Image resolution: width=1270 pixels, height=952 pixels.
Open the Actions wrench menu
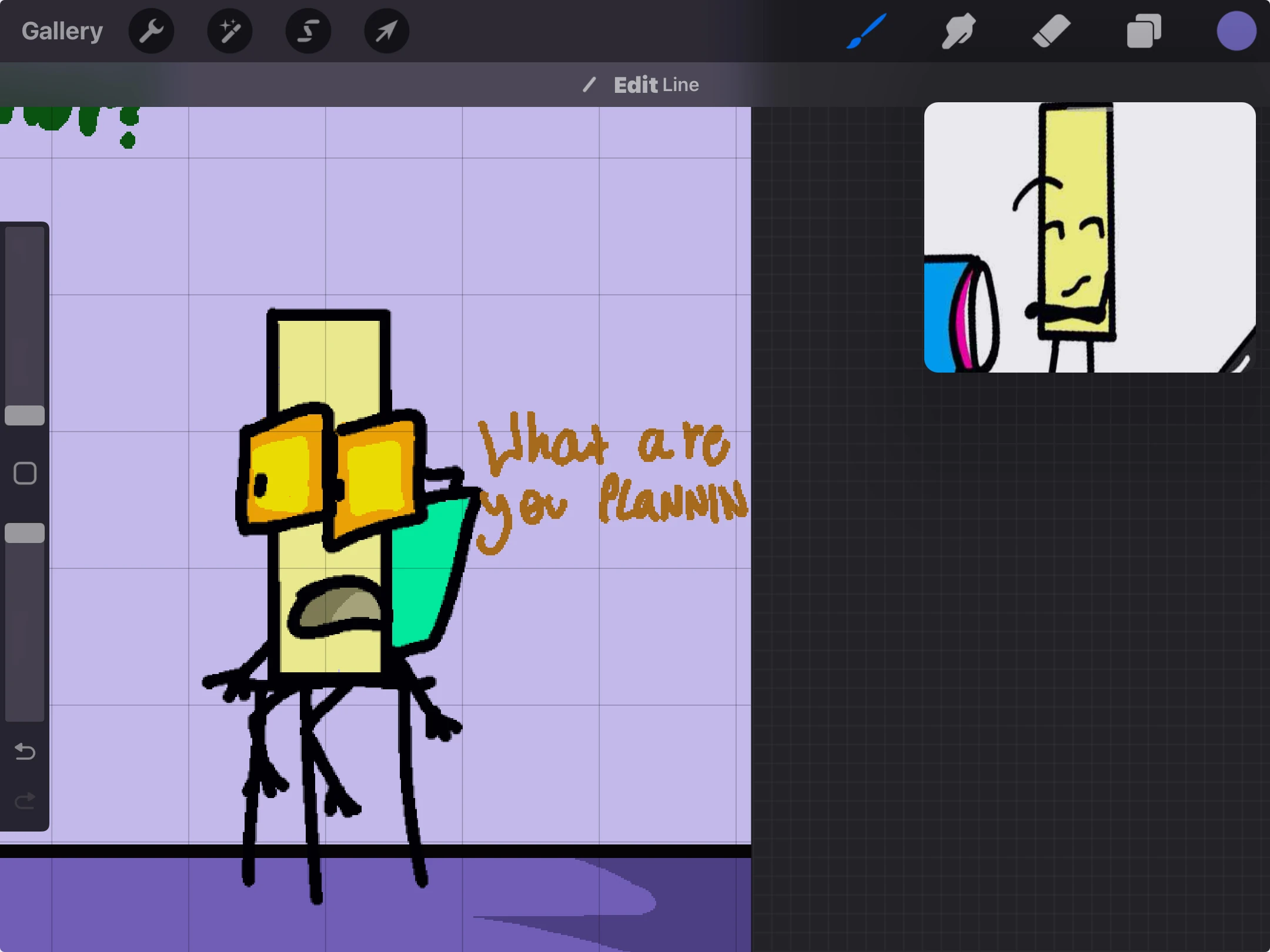coord(151,31)
